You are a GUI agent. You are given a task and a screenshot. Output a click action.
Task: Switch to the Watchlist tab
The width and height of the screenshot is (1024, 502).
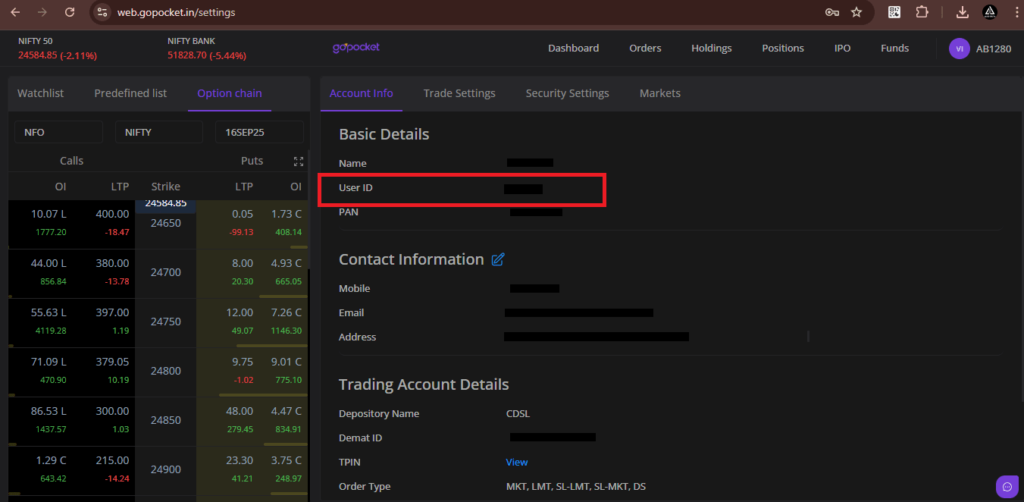(x=41, y=94)
